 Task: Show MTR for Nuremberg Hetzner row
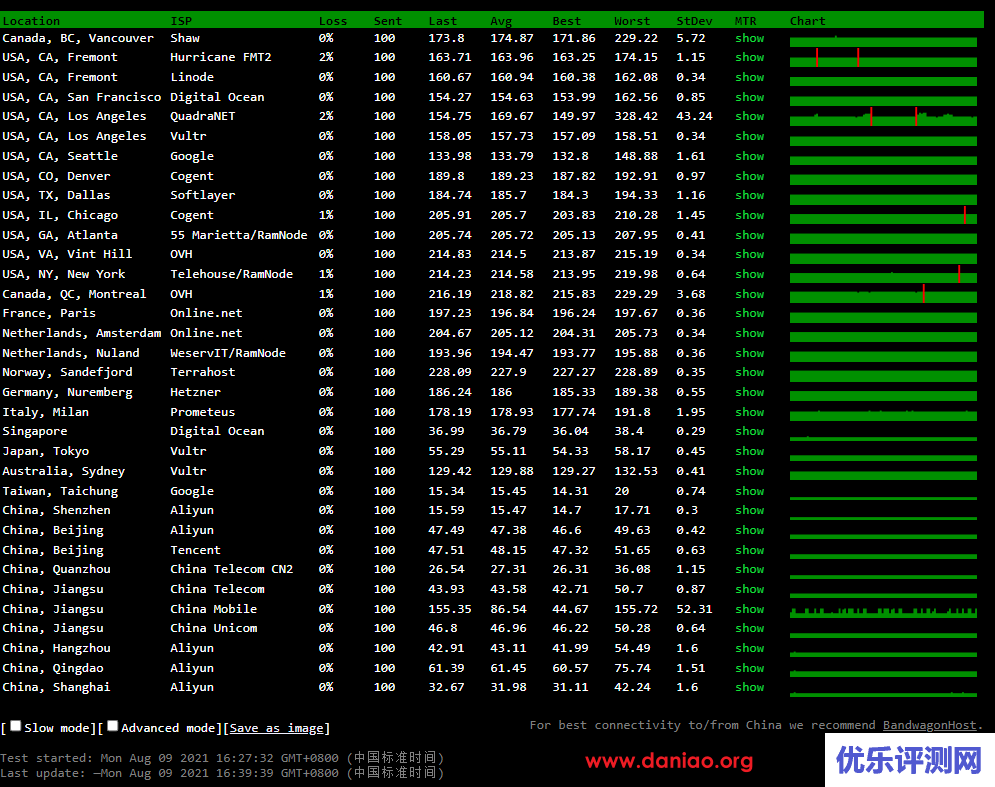pyautogui.click(x=749, y=392)
